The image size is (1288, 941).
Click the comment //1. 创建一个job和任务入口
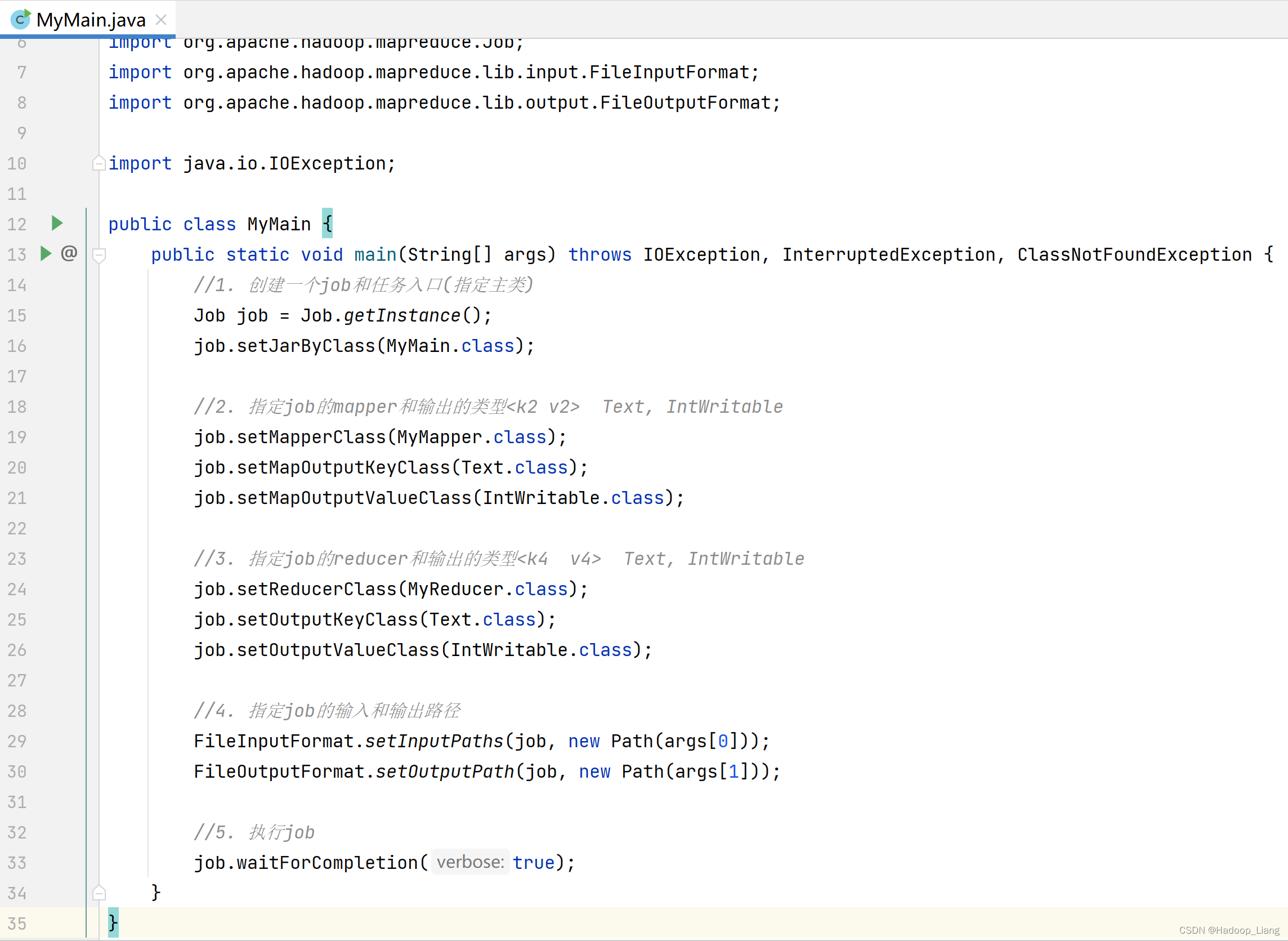[363, 285]
